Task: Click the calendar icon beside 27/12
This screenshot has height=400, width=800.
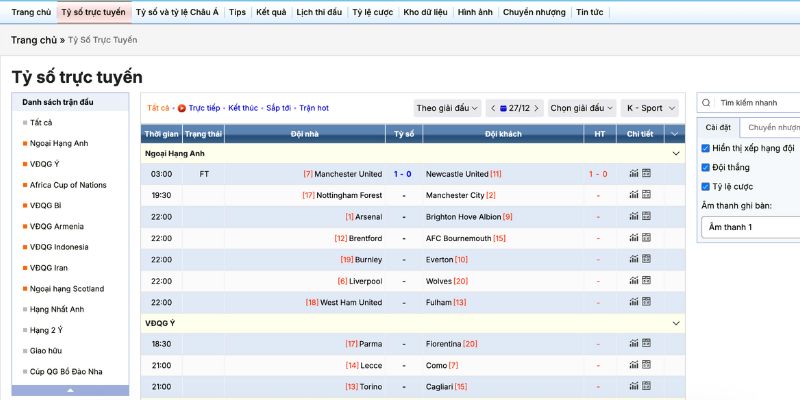Action: [x=504, y=108]
